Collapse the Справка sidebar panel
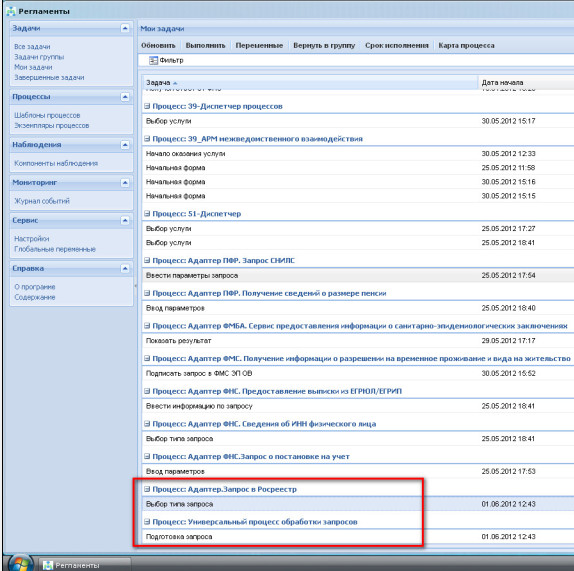574x571 pixels. [x=125, y=269]
